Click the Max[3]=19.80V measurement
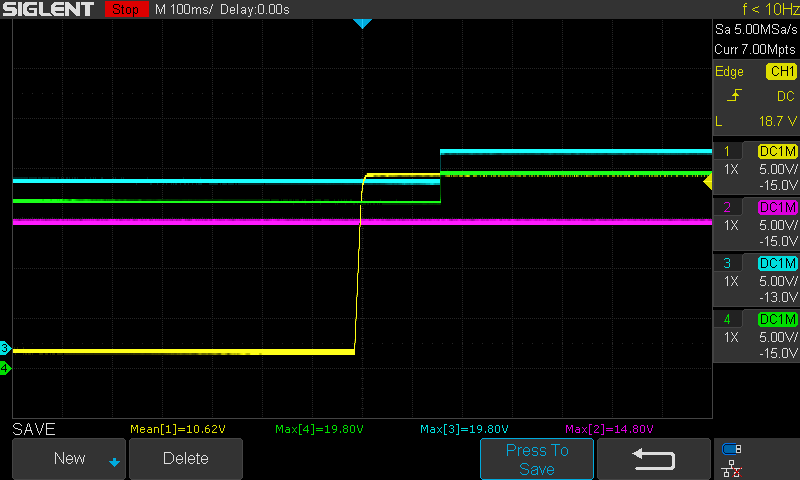The height and width of the screenshot is (480, 800). [x=464, y=429]
